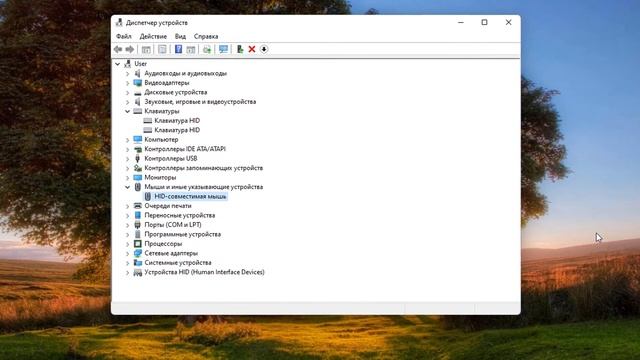Collapse the User root node
This screenshot has width=640, height=360.
(118, 64)
